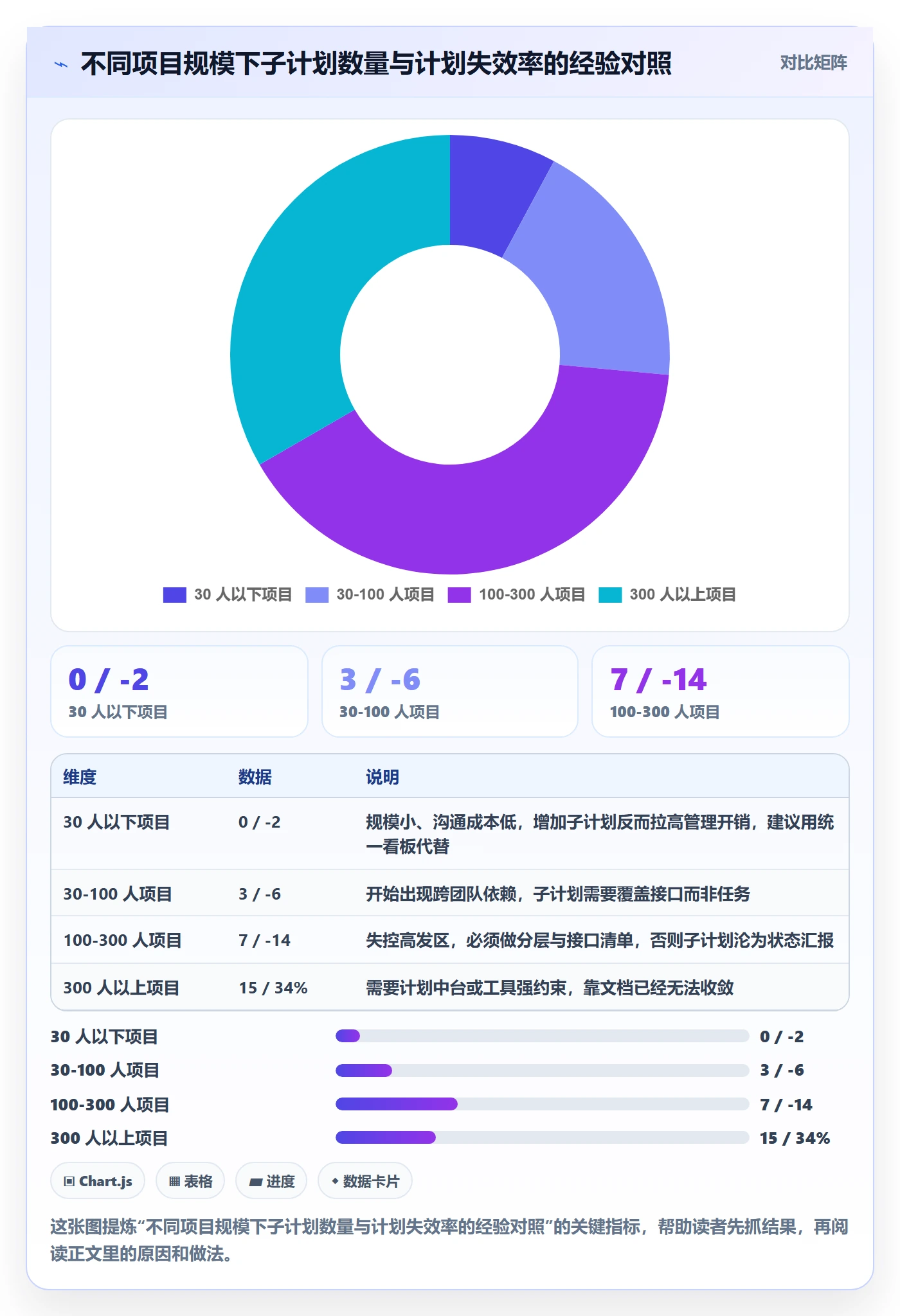Toggle the 30-100 人项目 legend swatch
Viewport: 900px width, 1316px height.
tap(317, 595)
